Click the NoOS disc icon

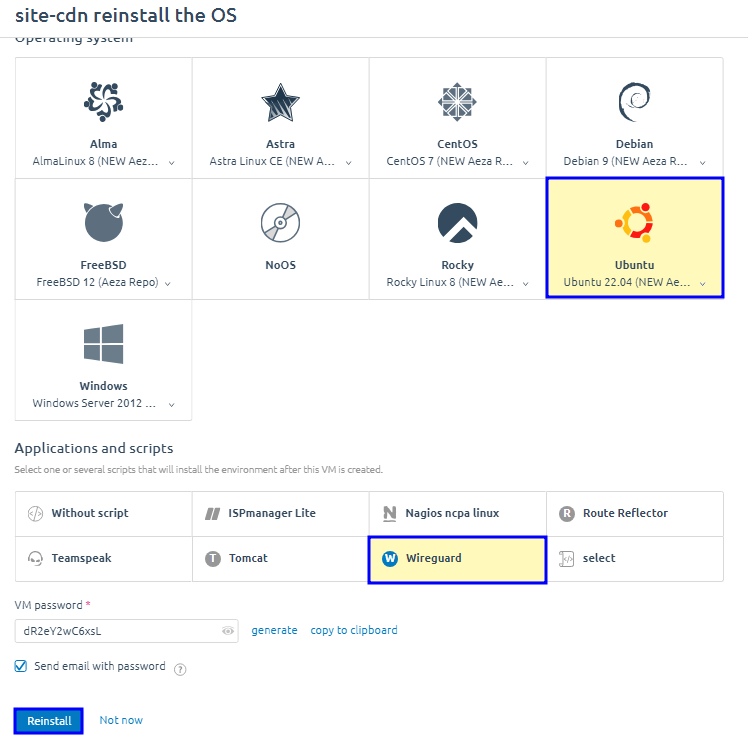pyautogui.click(x=280, y=222)
